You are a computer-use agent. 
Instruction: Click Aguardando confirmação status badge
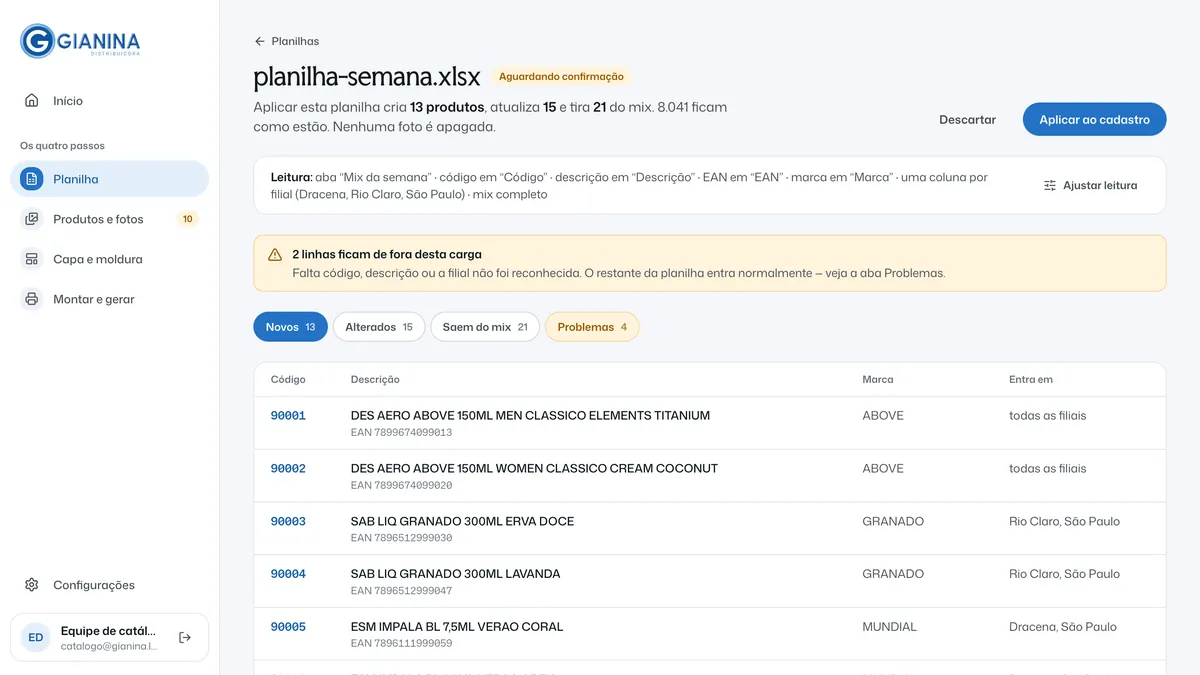561,76
